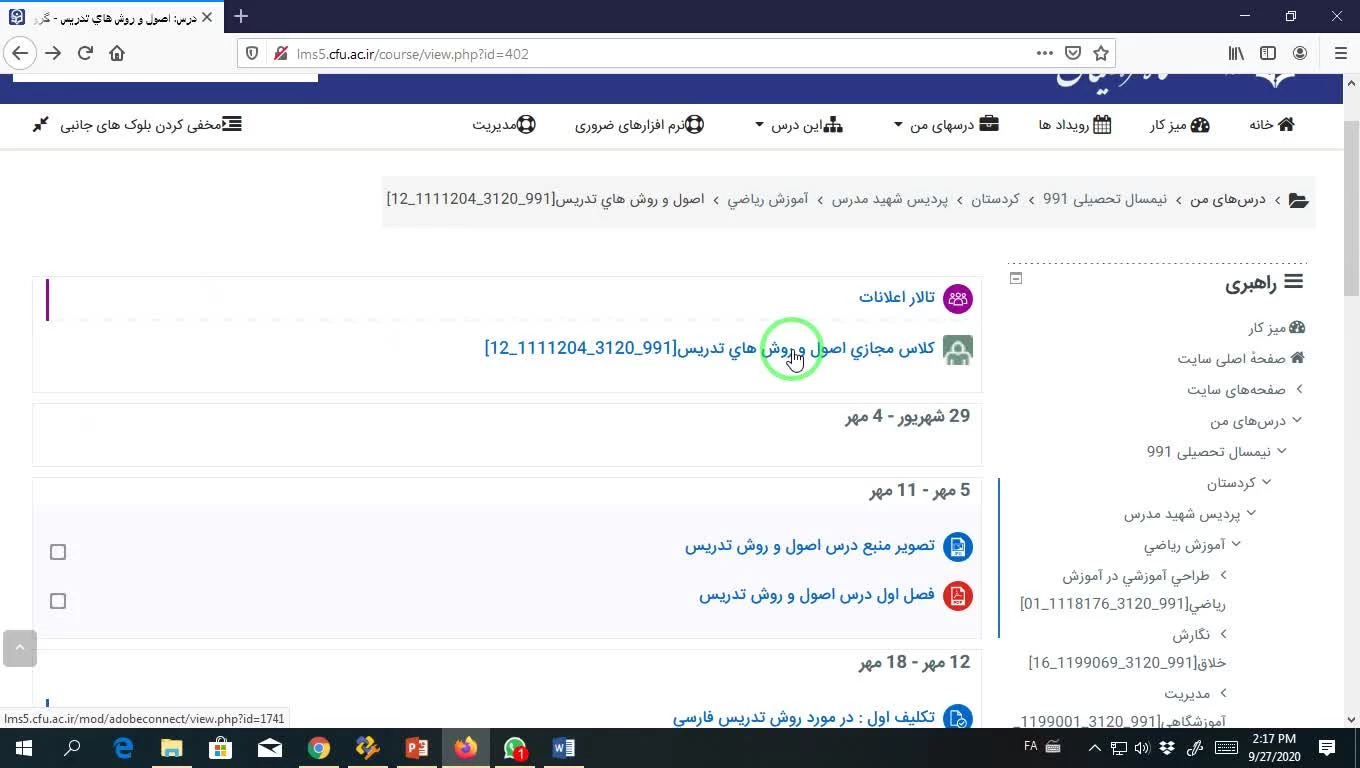
Task: Go to رویداد ها in the top menu
Action: pyautogui.click(x=1074, y=125)
